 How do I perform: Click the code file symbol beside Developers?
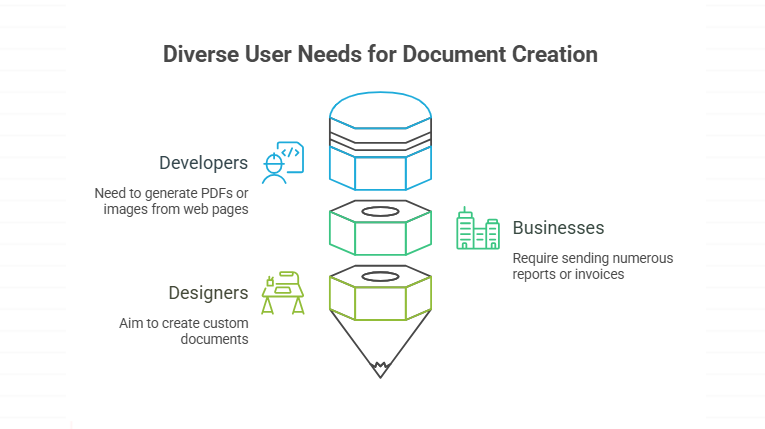[x=291, y=155]
